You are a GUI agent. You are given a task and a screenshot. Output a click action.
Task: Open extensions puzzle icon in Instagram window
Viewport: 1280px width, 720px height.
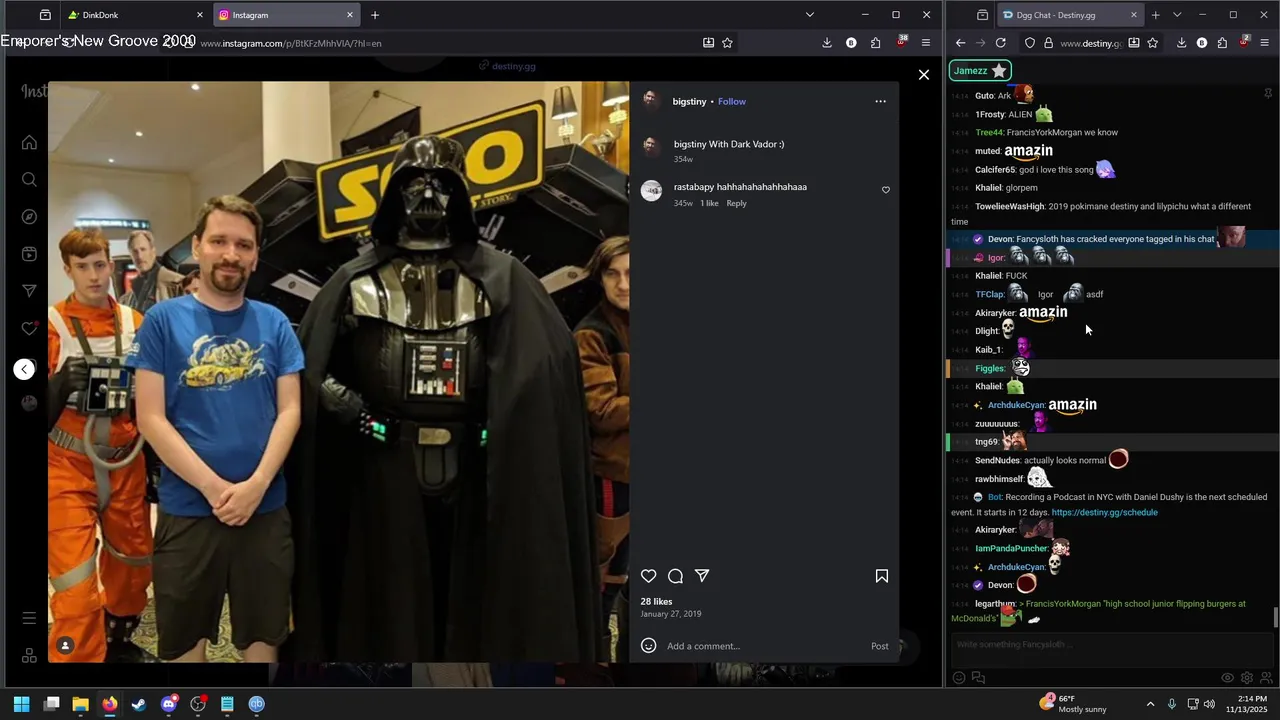[875, 43]
